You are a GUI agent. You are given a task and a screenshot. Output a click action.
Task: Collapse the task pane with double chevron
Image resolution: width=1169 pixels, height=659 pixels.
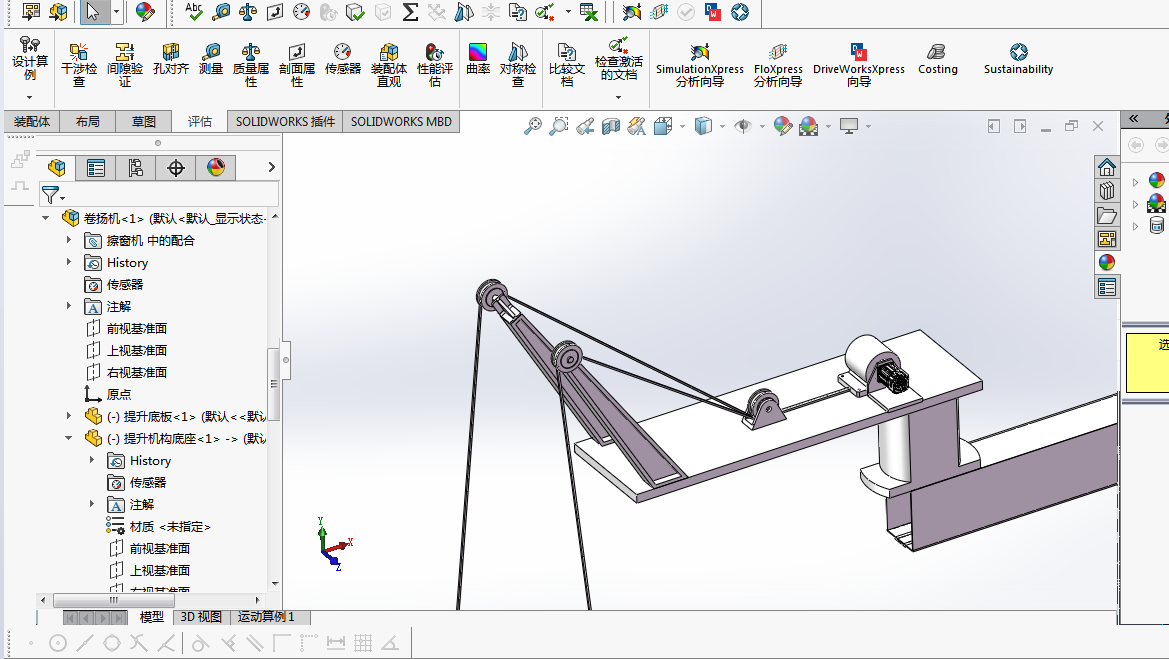1134,119
